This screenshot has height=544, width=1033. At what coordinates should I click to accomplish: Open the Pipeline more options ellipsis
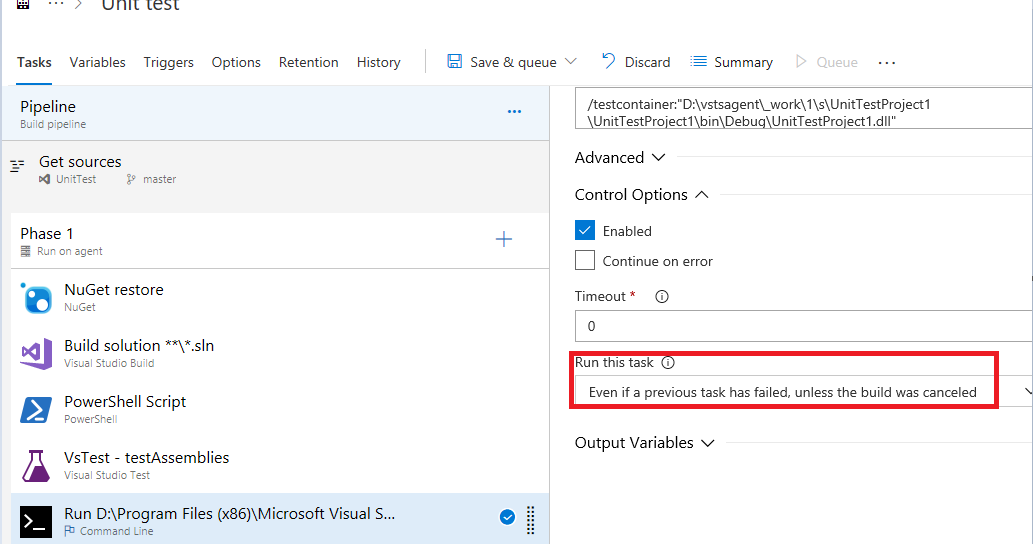click(514, 112)
